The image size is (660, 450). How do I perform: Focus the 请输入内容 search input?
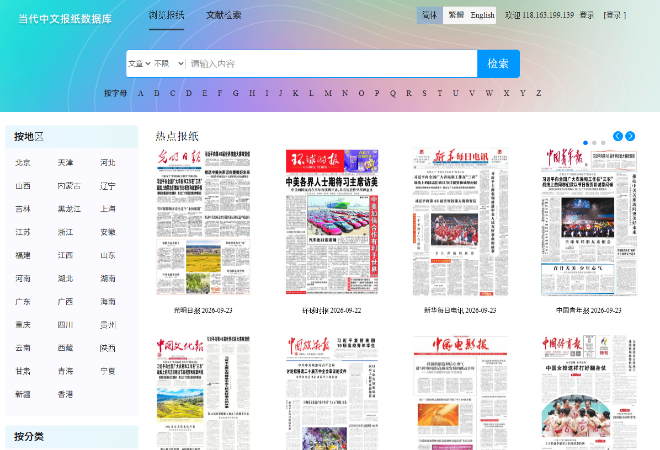(332, 64)
